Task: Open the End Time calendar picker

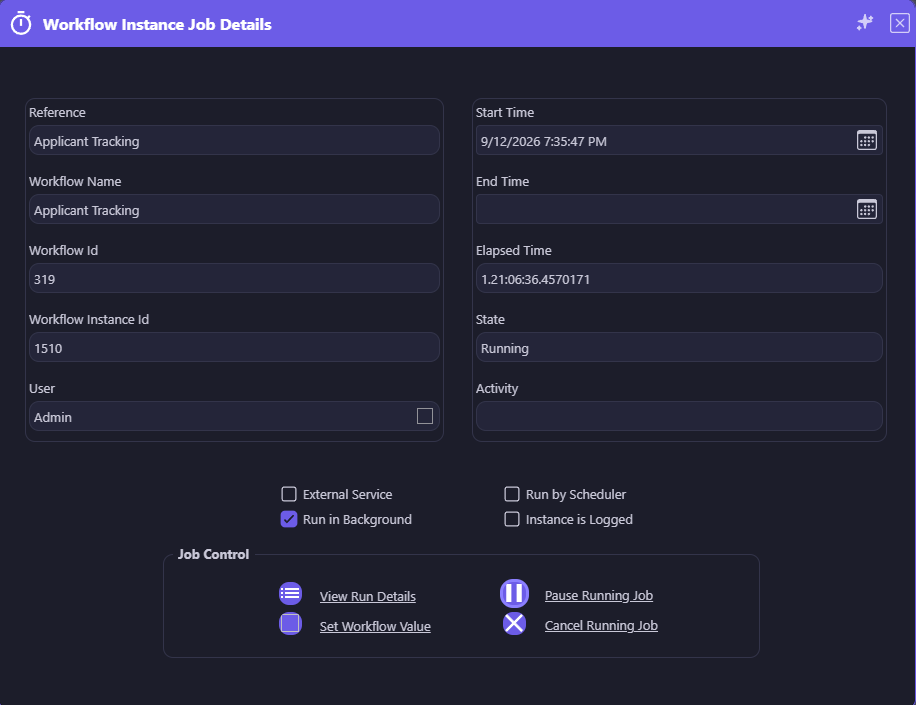Action: click(866, 209)
